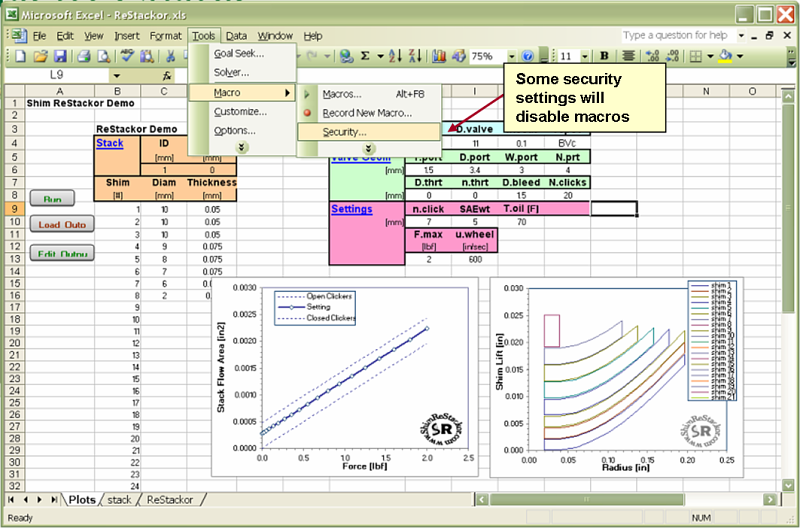Click the fx Insert Function icon
The width and height of the screenshot is (800, 528).
coord(167,76)
